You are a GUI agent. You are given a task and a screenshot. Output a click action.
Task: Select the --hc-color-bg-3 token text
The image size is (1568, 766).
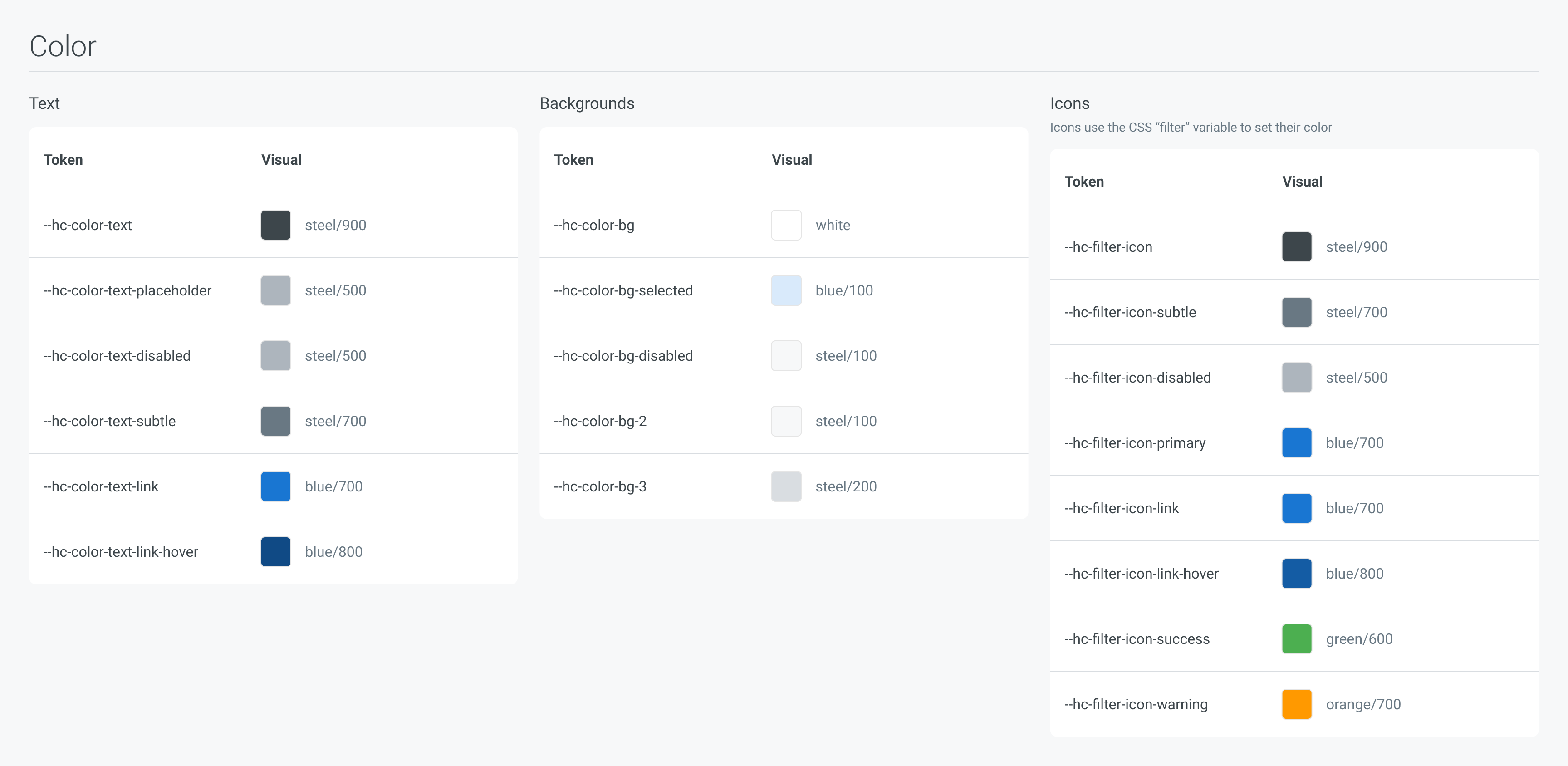click(600, 486)
